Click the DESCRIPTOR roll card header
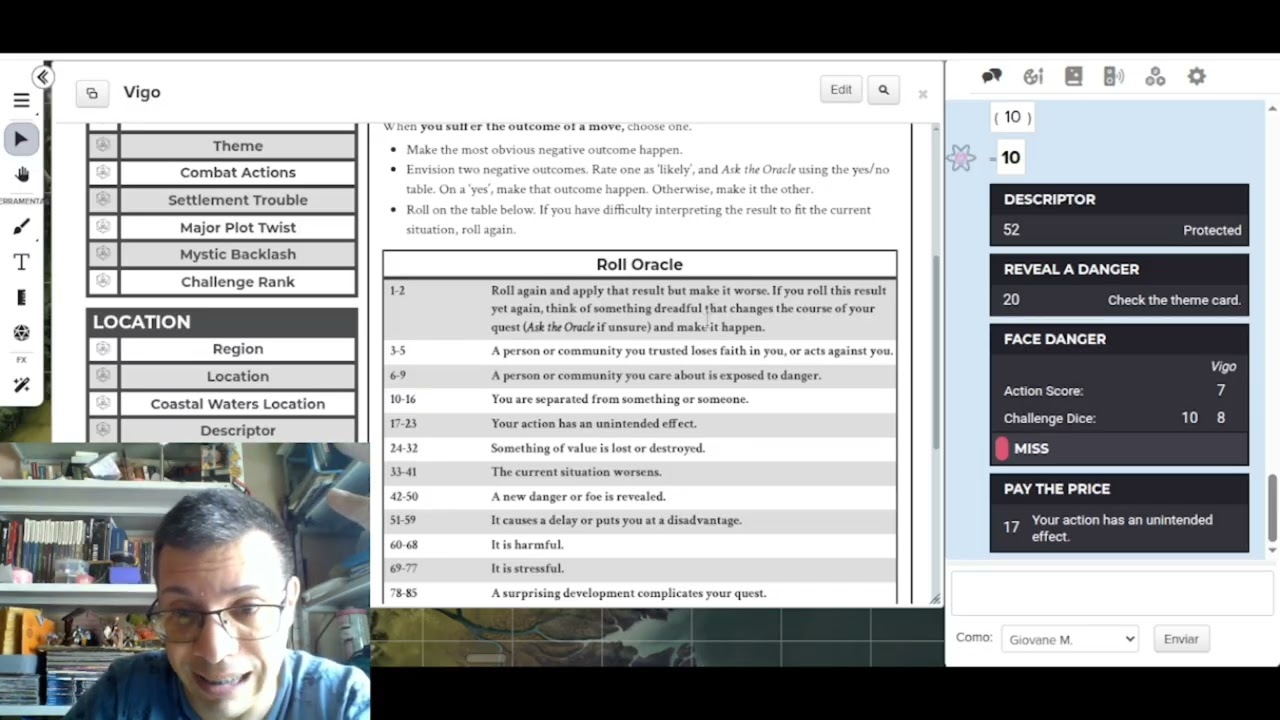 1119,199
